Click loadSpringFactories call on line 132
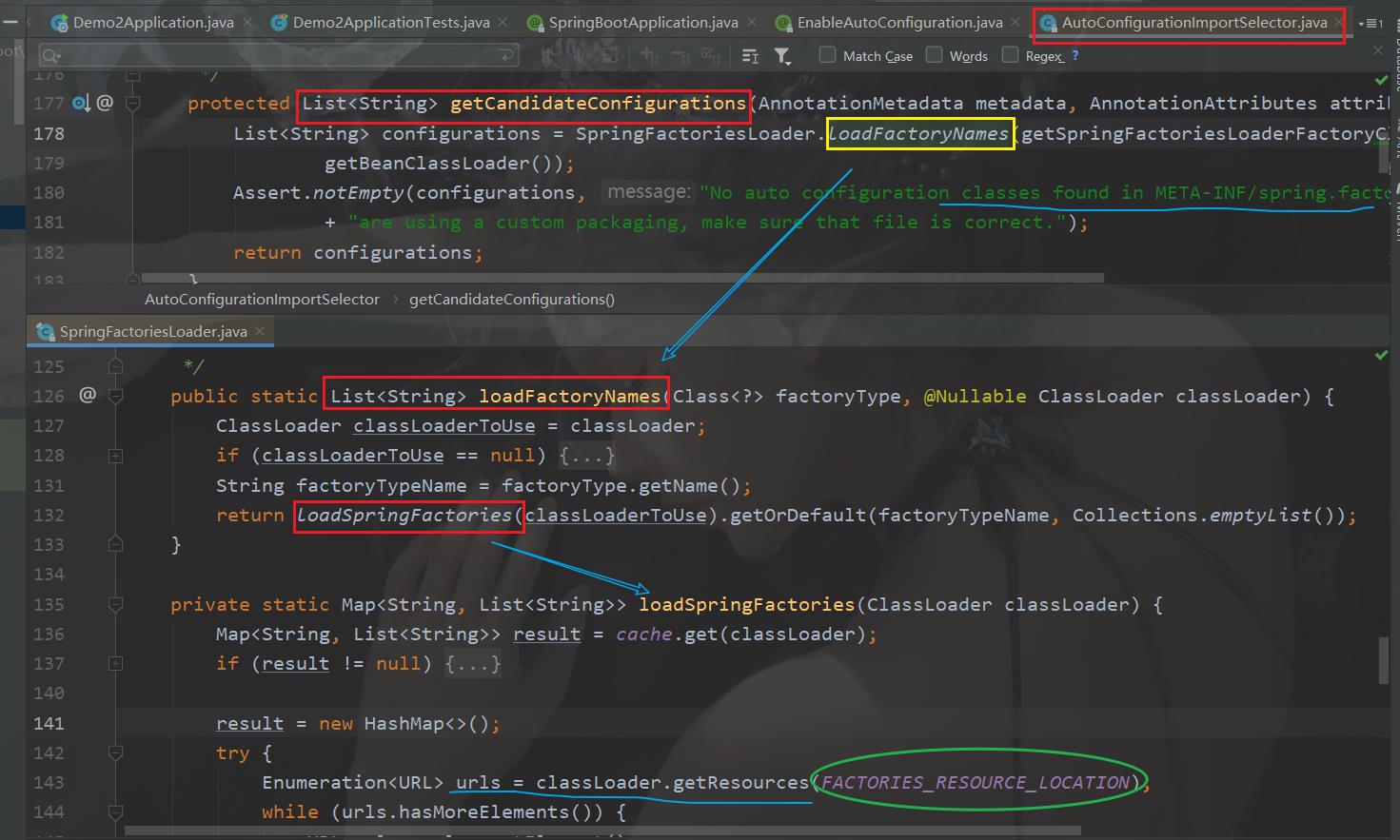 (x=404, y=515)
